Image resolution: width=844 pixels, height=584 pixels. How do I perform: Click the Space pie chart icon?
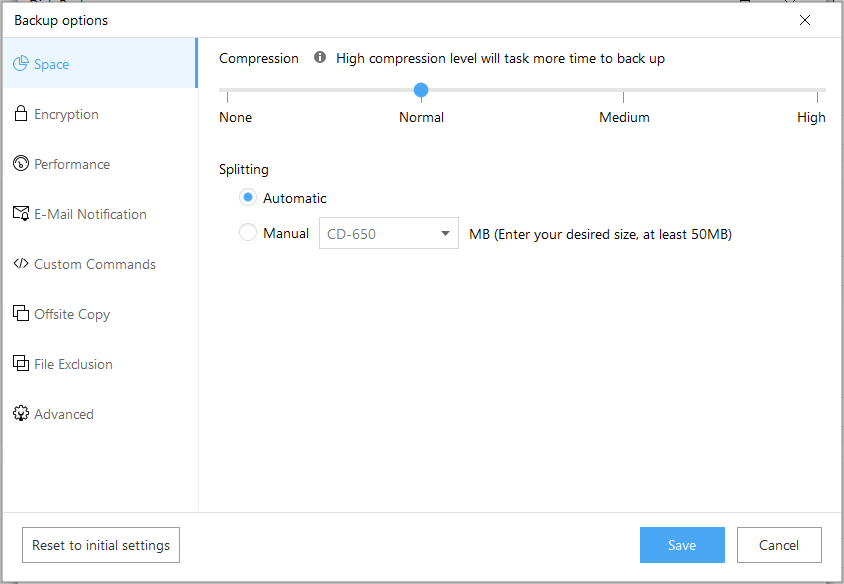pos(20,64)
